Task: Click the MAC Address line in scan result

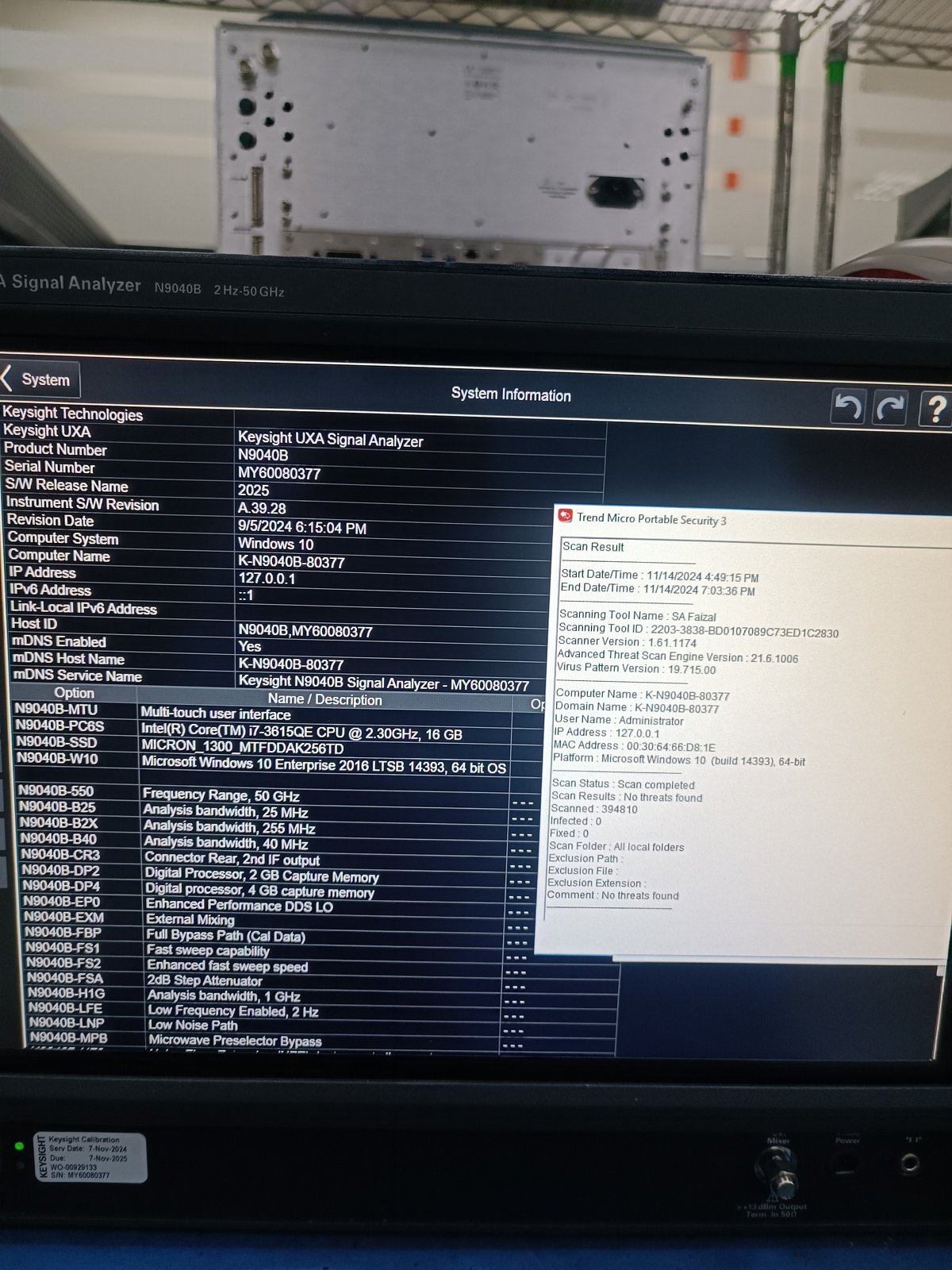Action: [634, 745]
